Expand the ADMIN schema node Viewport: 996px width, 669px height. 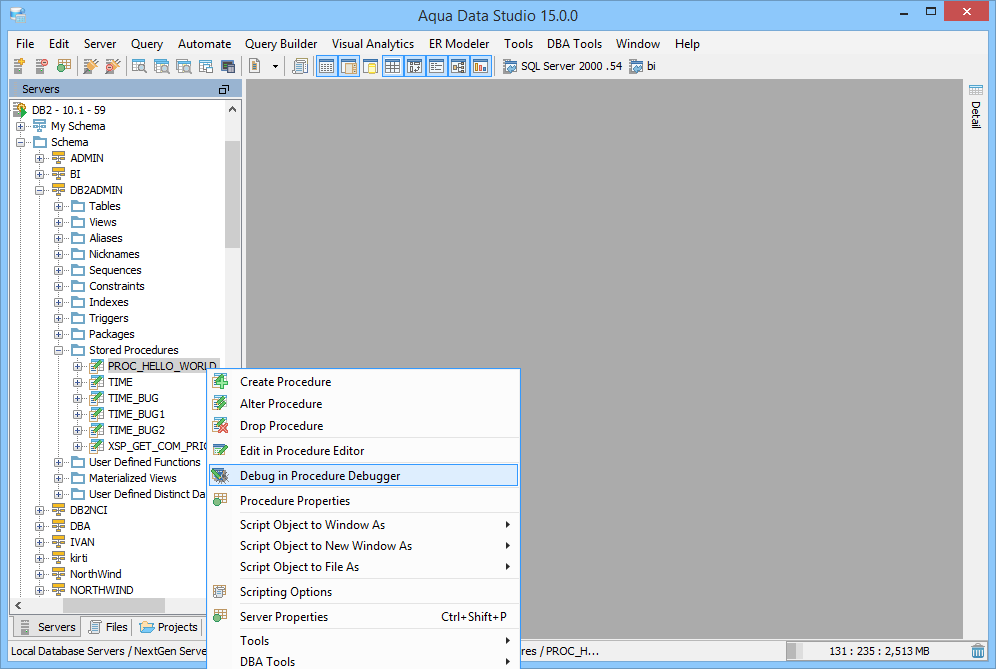[39, 158]
